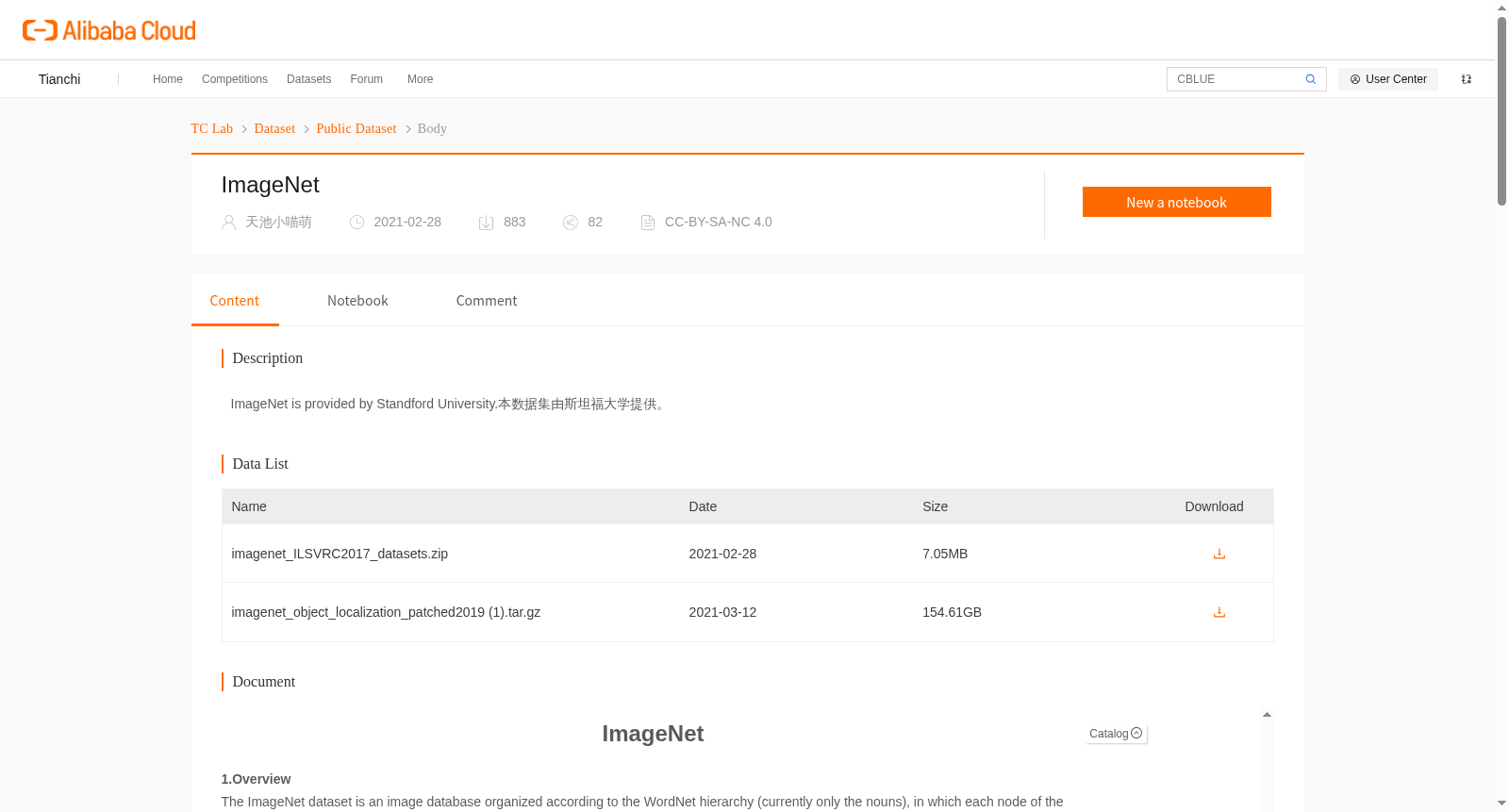Click the clock icon next to the date
This screenshot has width=1509, height=812.
point(357,223)
